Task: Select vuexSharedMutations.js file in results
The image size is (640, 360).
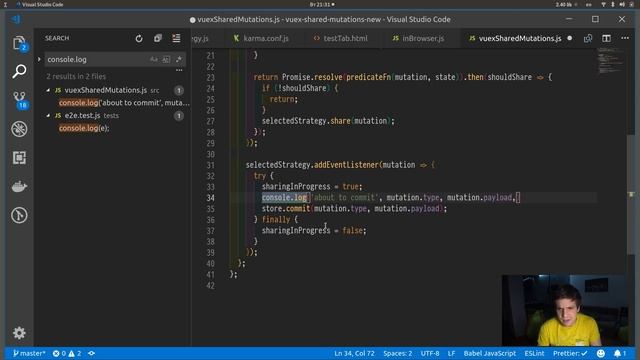Action: click(106, 90)
